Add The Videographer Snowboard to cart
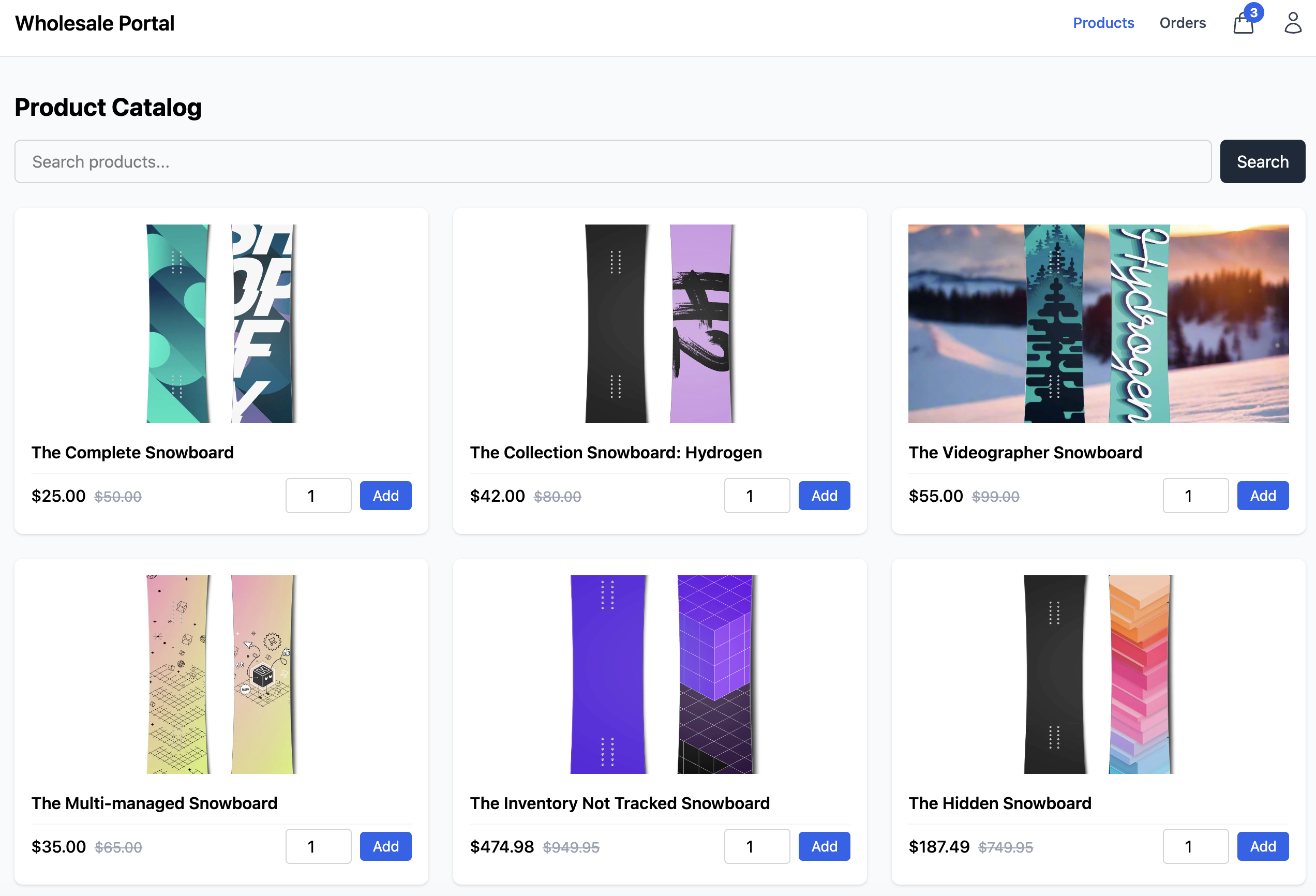The width and height of the screenshot is (1316, 896). coord(1263,496)
